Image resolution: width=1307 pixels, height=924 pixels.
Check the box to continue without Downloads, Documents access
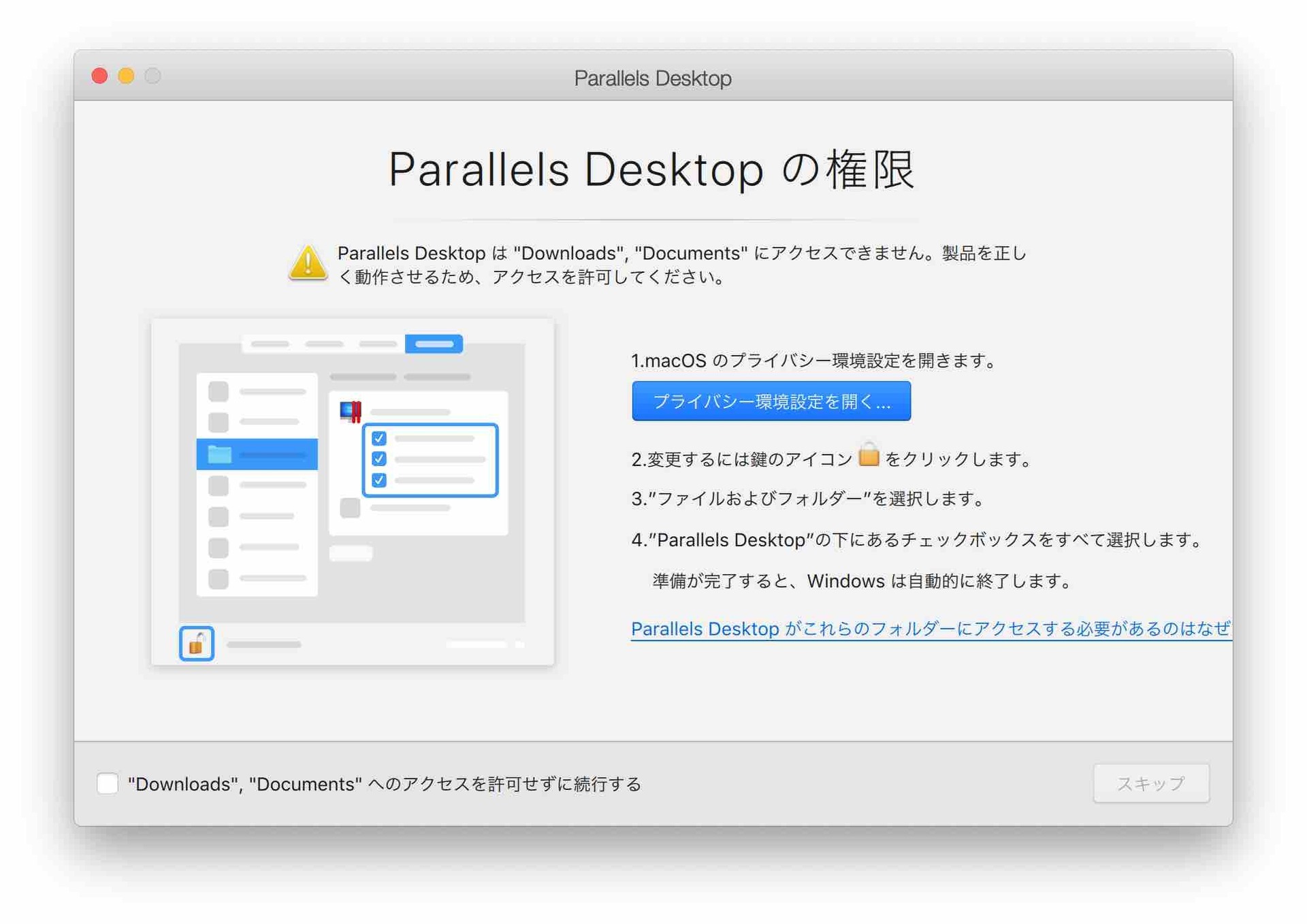pos(108,783)
